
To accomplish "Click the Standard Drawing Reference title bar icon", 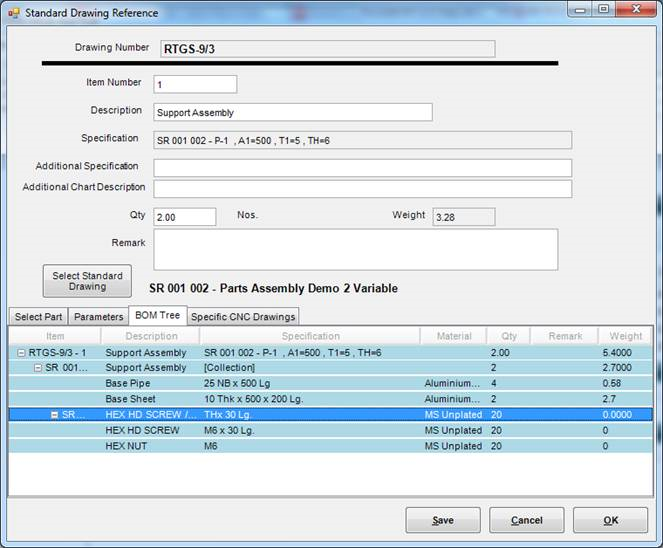I will [x=13, y=12].
